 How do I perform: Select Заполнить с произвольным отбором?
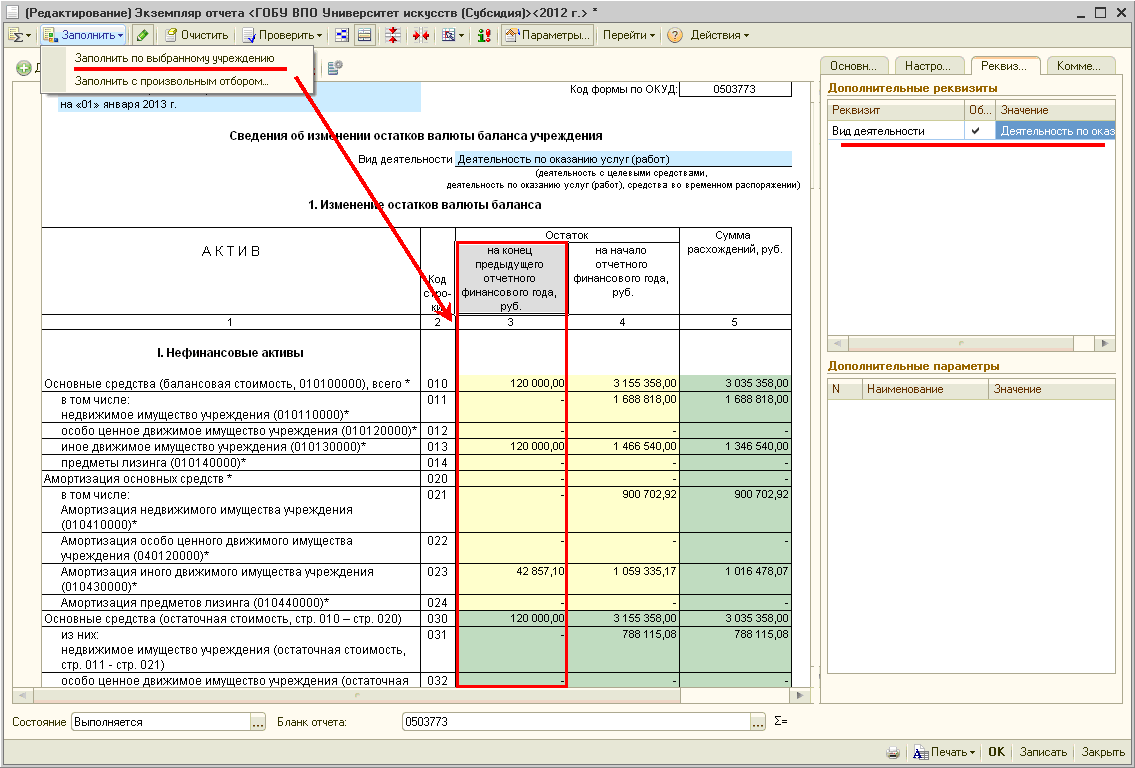[x=172, y=81]
